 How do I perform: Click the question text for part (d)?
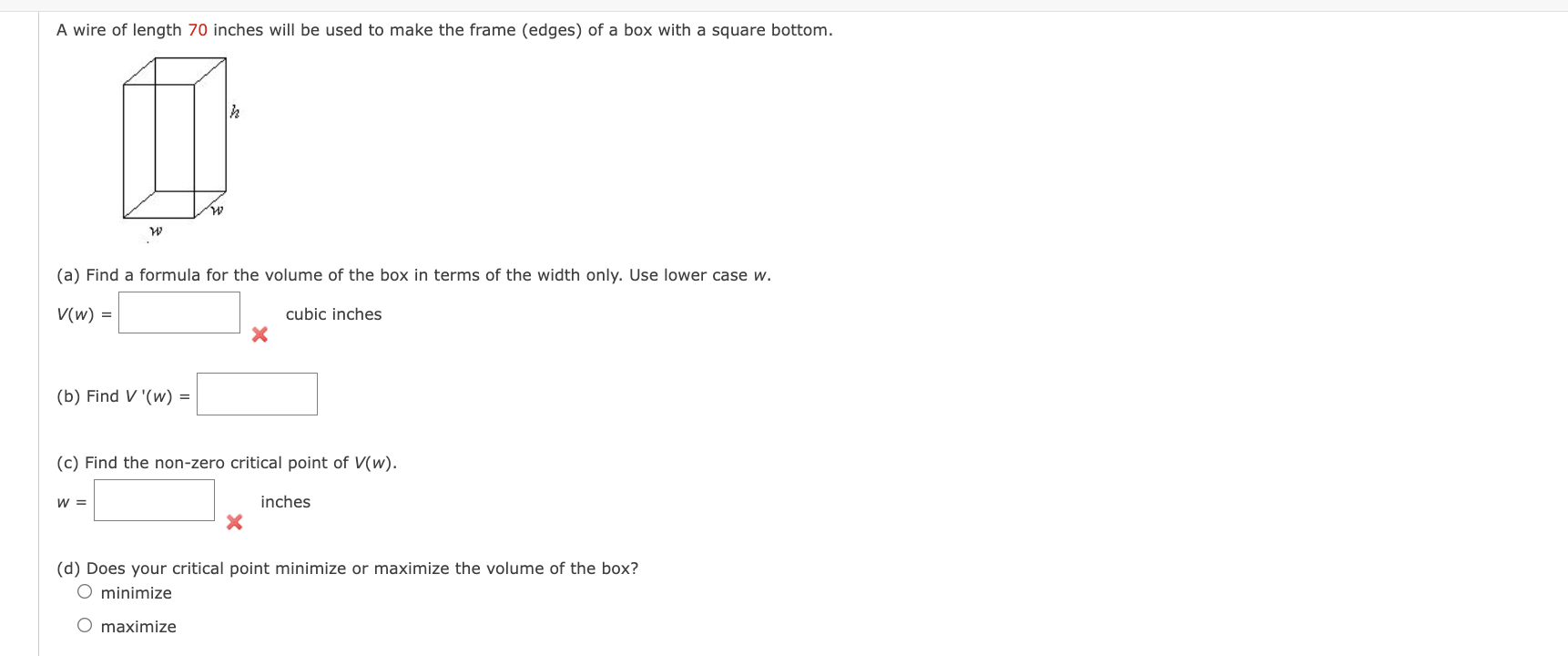[348, 568]
